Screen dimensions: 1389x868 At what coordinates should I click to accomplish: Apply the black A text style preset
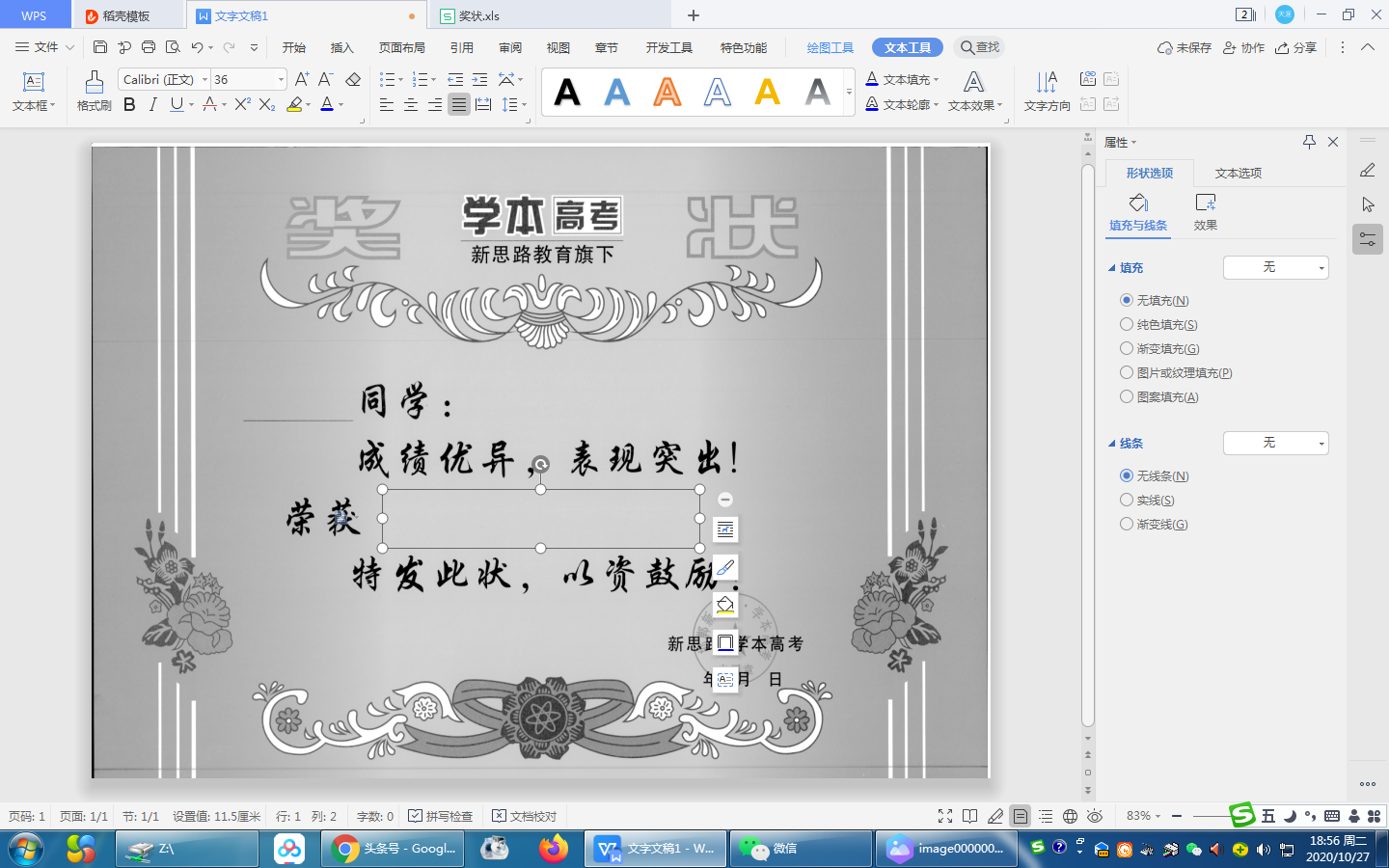click(567, 92)
